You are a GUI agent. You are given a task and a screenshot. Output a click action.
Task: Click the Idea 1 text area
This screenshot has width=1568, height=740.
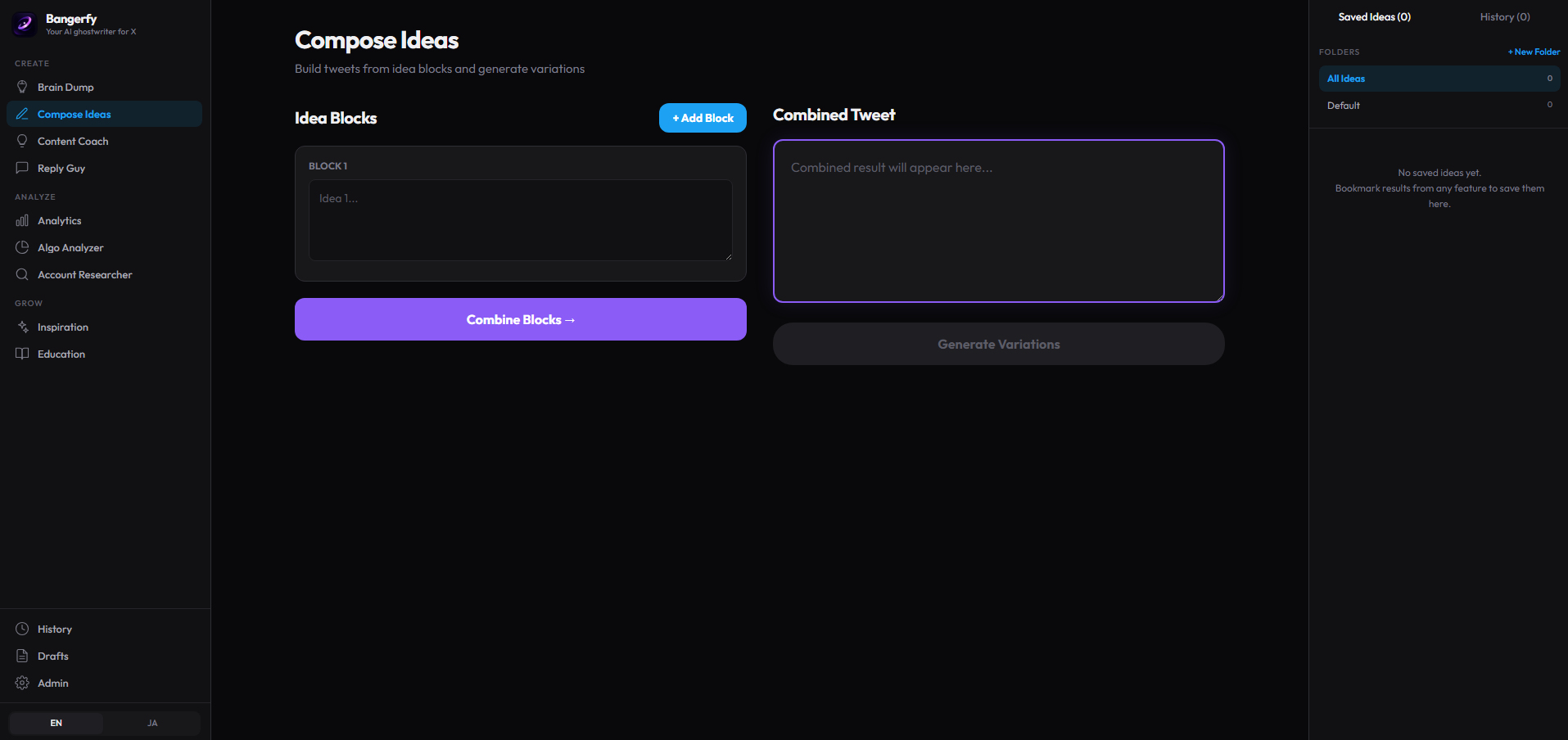pos(520,220)
